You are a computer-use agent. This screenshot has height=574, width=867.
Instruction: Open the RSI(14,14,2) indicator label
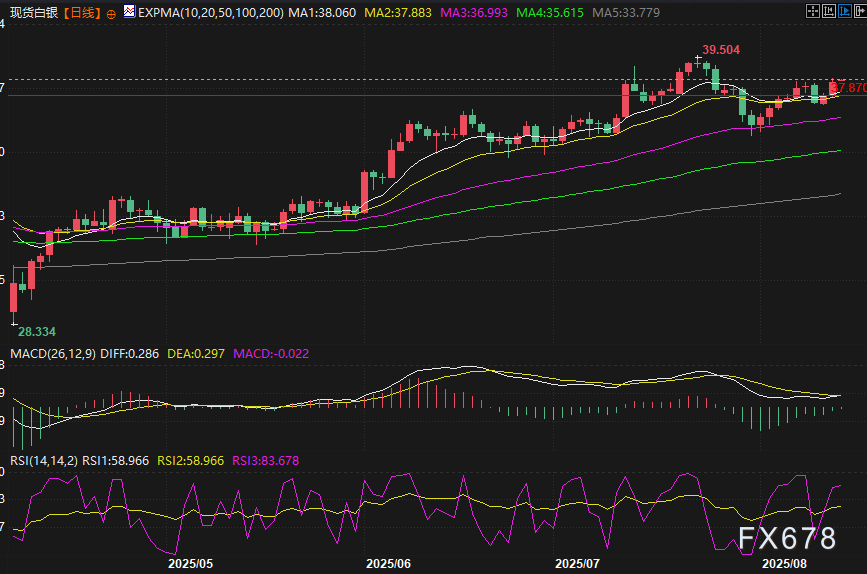(42, 460)
